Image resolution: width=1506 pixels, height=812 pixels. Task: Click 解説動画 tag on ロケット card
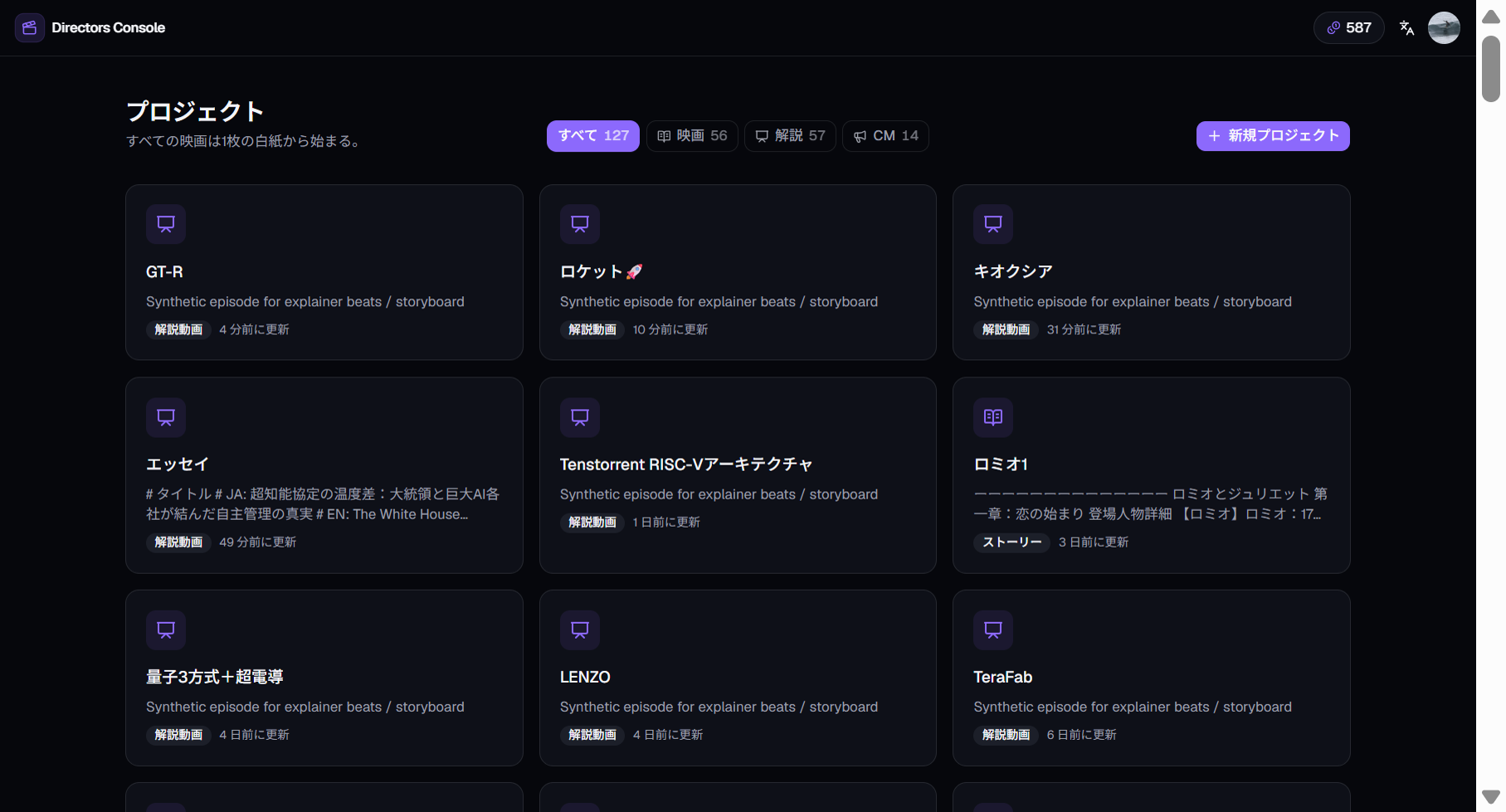pyautogui.click(x=592, y=330)
